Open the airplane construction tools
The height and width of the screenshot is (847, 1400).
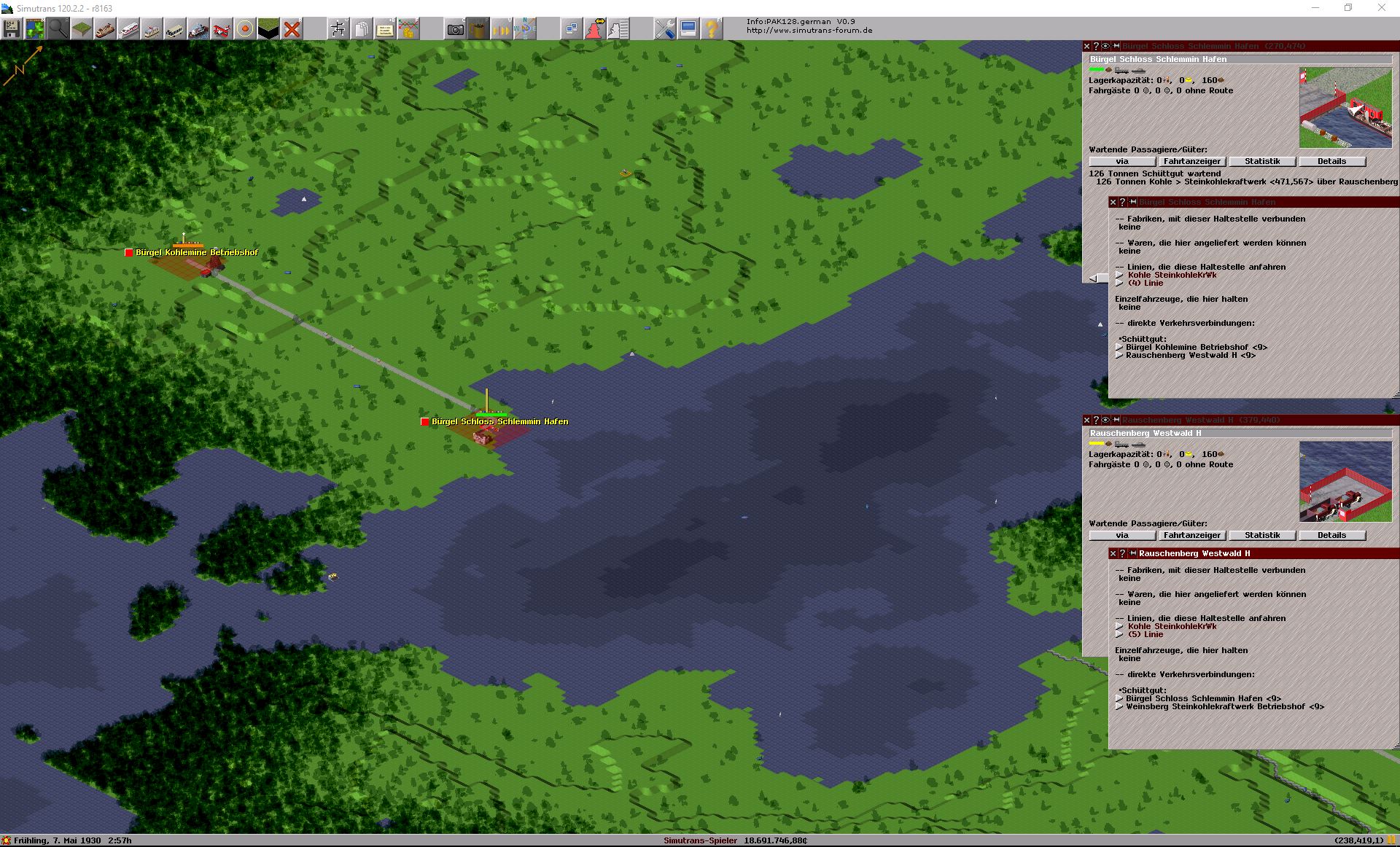point(221,29)
